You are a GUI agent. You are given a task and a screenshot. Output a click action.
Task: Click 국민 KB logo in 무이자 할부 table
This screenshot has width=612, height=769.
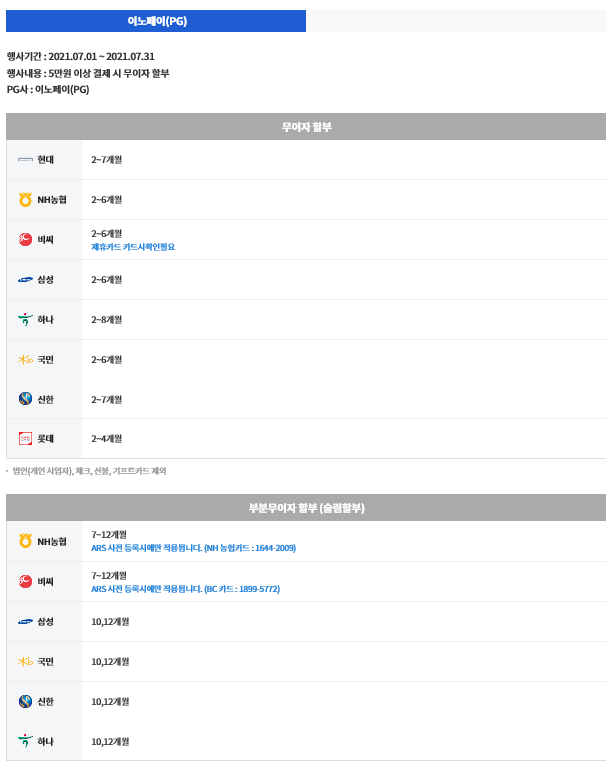(26, 359)
